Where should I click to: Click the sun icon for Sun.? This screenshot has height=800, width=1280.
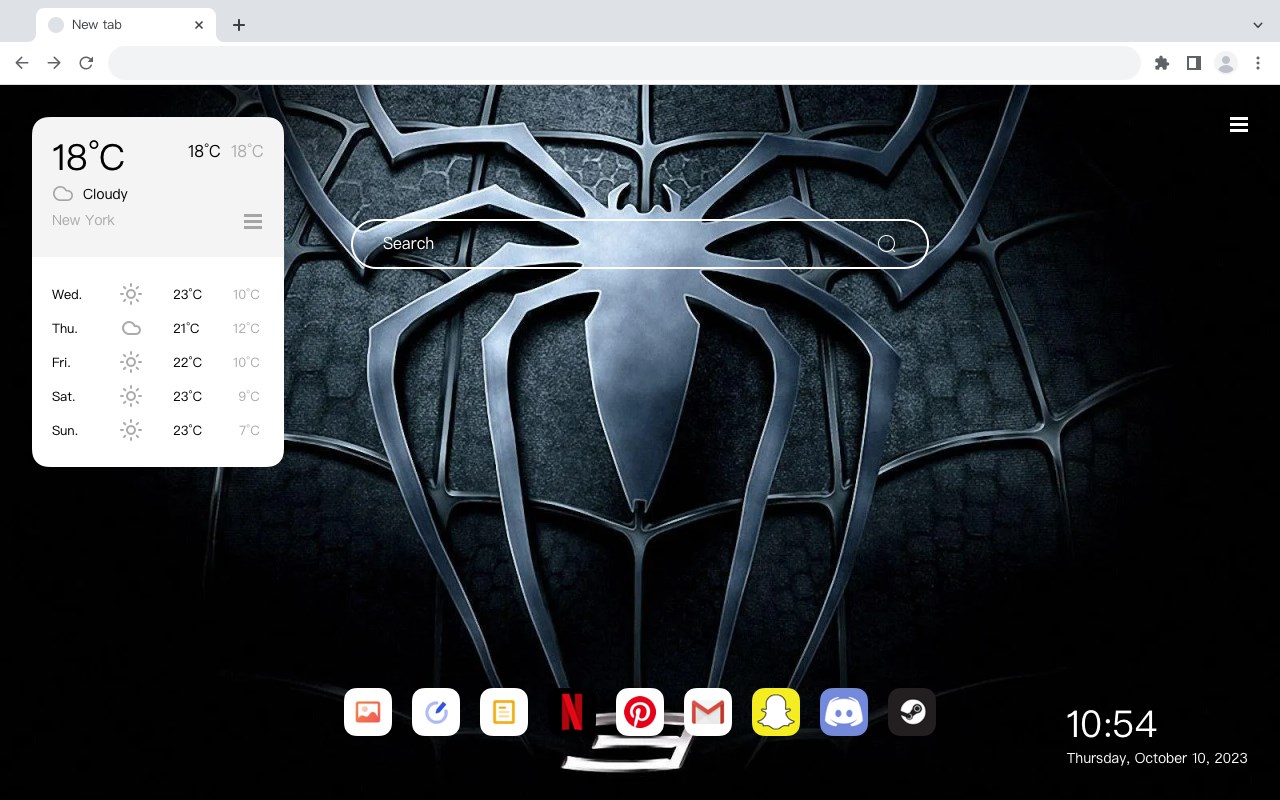131,430
